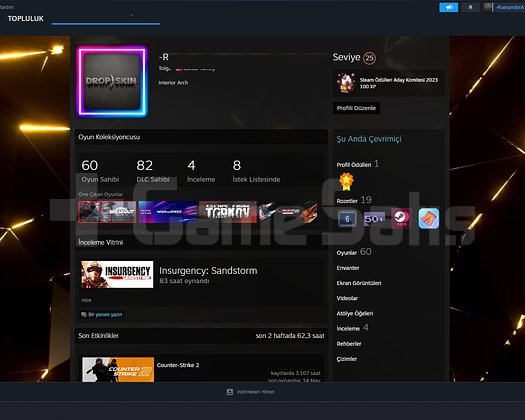Open the 50+ game collector badge
The height and width of the screenshot is (420, 525).
click(374, 219)
